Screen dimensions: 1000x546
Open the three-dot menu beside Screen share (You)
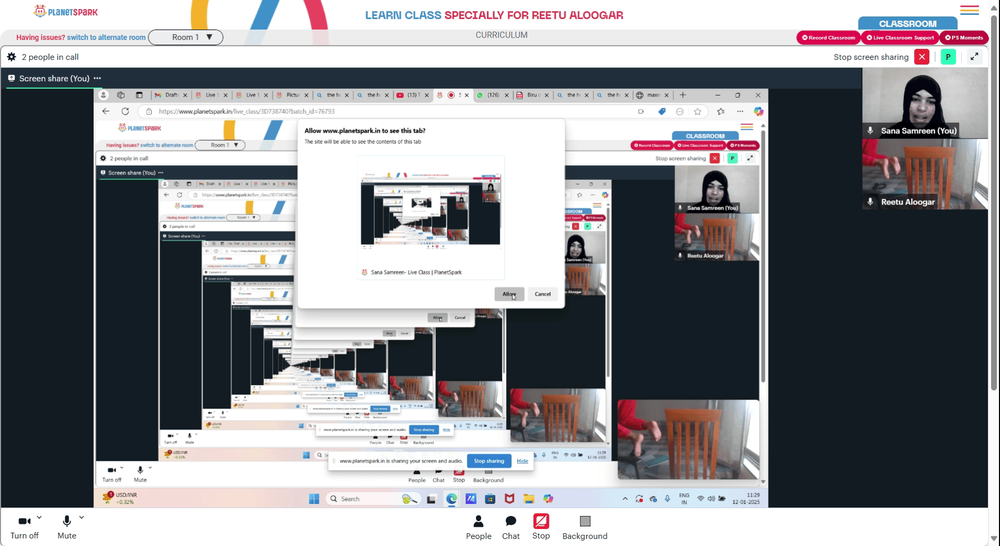tap(97, 78)
